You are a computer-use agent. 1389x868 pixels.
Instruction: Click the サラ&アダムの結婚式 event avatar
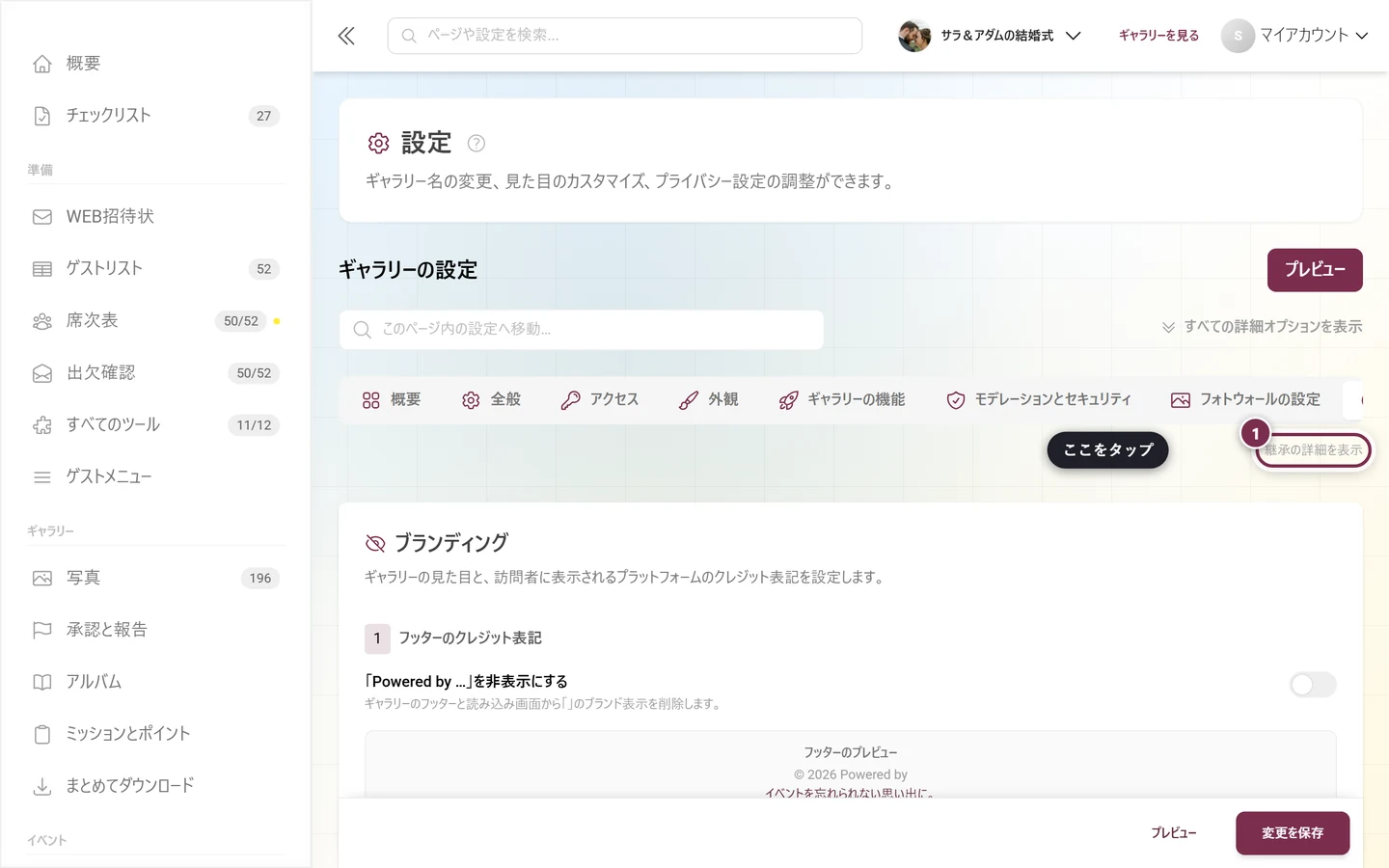(x=914, y=36)
